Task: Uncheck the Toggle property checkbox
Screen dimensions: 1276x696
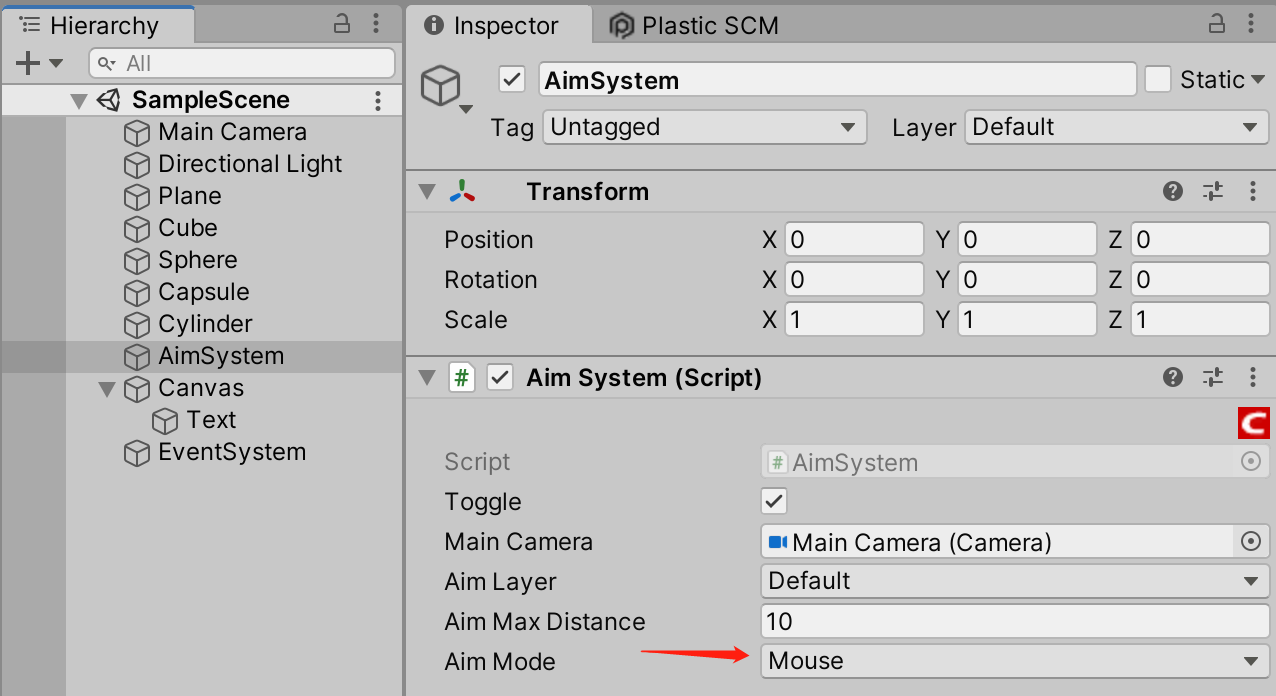Action: click(x=774, y=501)
